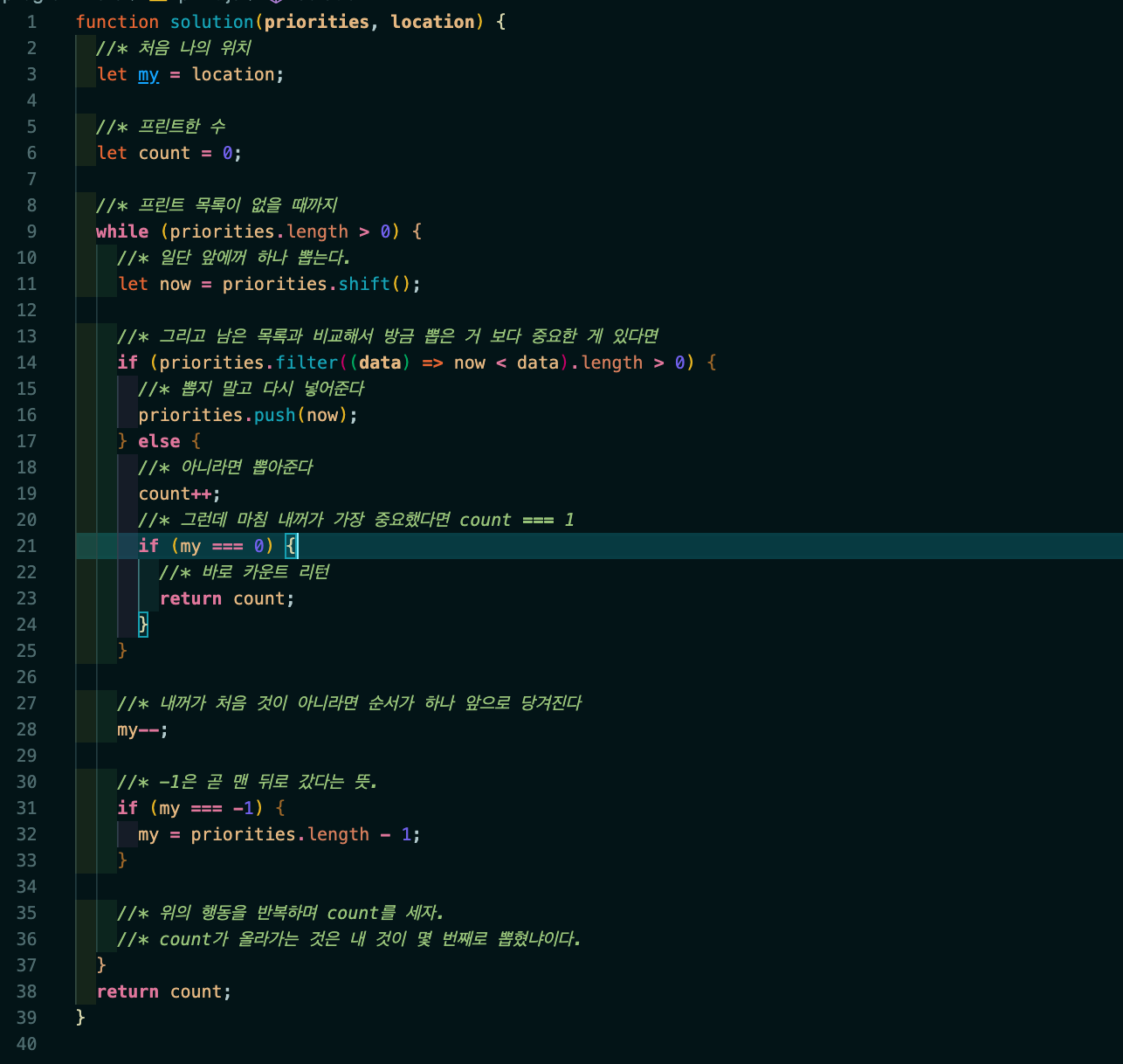Click the 'location' parameter in function signature
Viewport: 1123px width, 1064px height.
point(432,22)
